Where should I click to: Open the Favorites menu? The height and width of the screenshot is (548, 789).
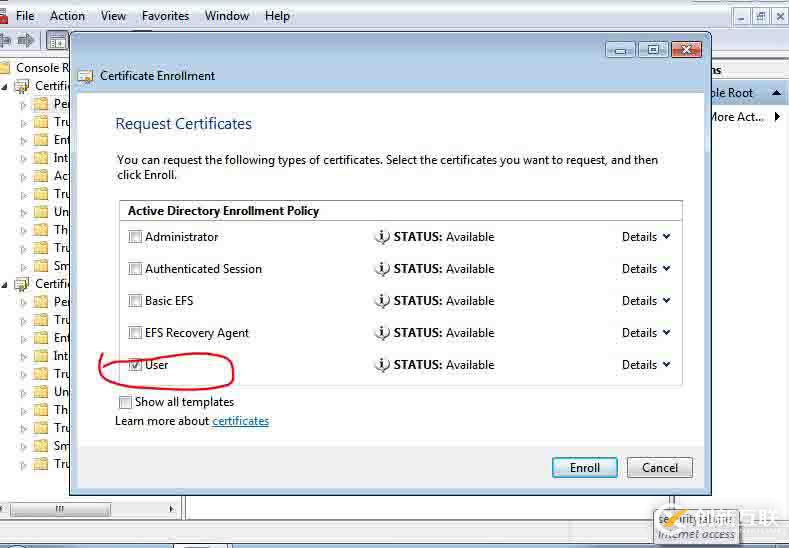[x=165, y=16]
